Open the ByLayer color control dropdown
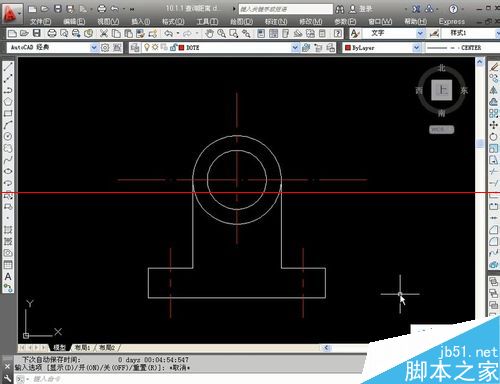500x384 pixels. tap(416, 48)
